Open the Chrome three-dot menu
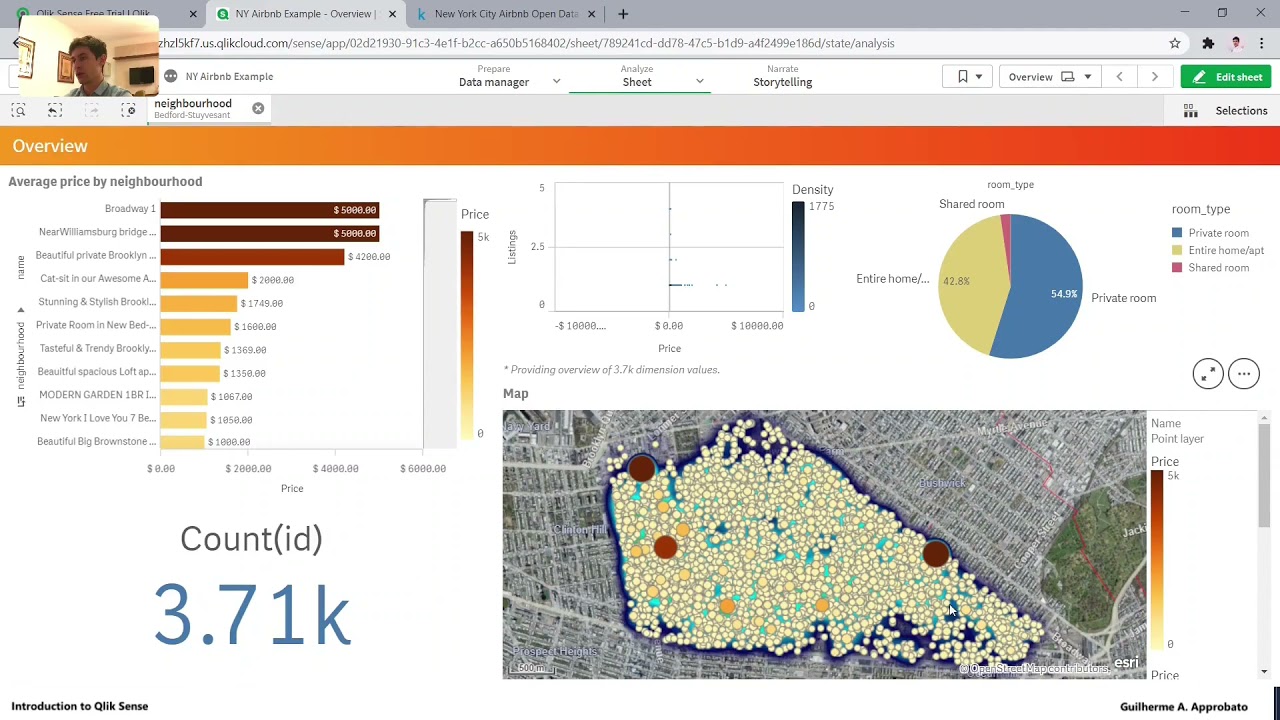1280x720 pixels. click(1262, 43)
